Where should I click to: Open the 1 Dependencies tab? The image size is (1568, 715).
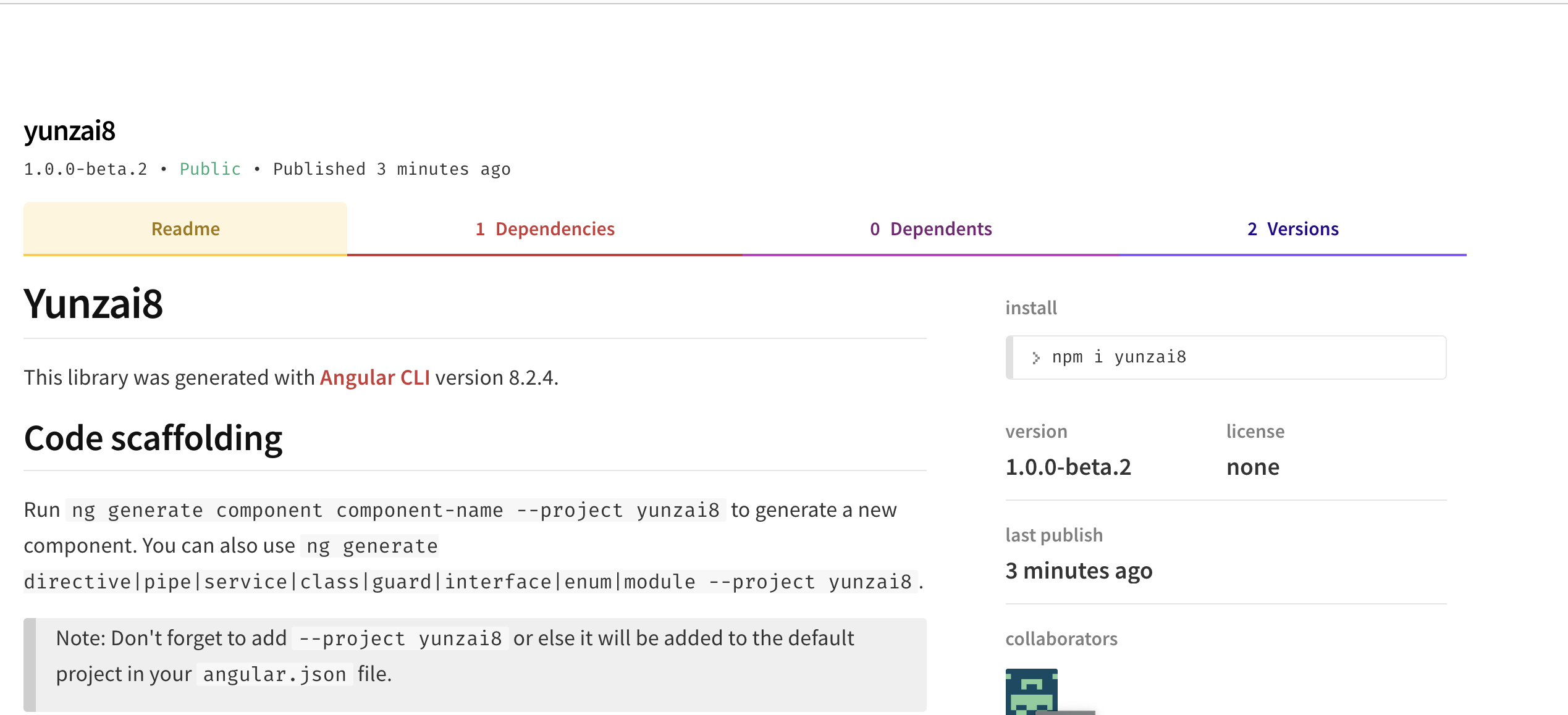click(x=545, y=229)
